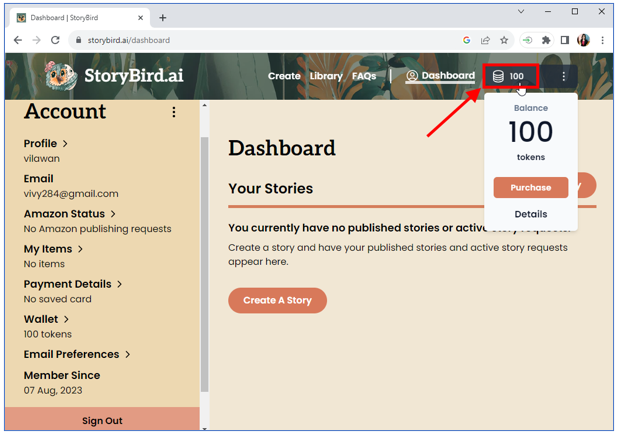
Task: Click the '07 Aug, 2023' member date
Action: point(53,391)
